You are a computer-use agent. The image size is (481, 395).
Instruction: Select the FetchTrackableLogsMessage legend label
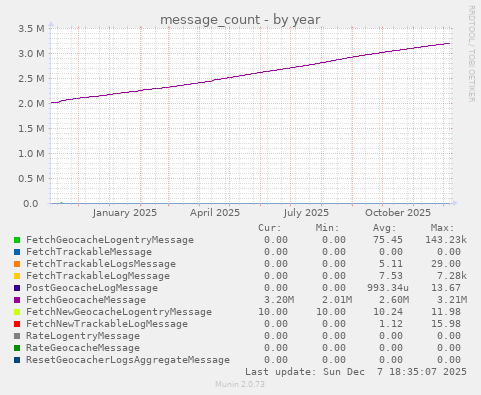click(101, 264)
